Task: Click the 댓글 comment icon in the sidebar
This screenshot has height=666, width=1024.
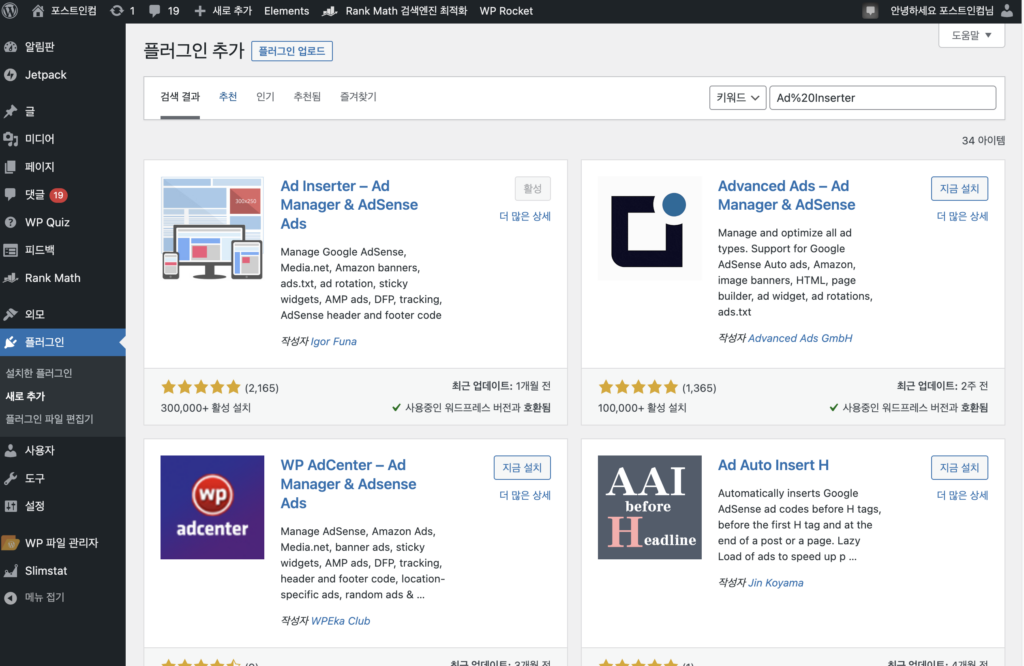Action: click(x=10, y=195)
